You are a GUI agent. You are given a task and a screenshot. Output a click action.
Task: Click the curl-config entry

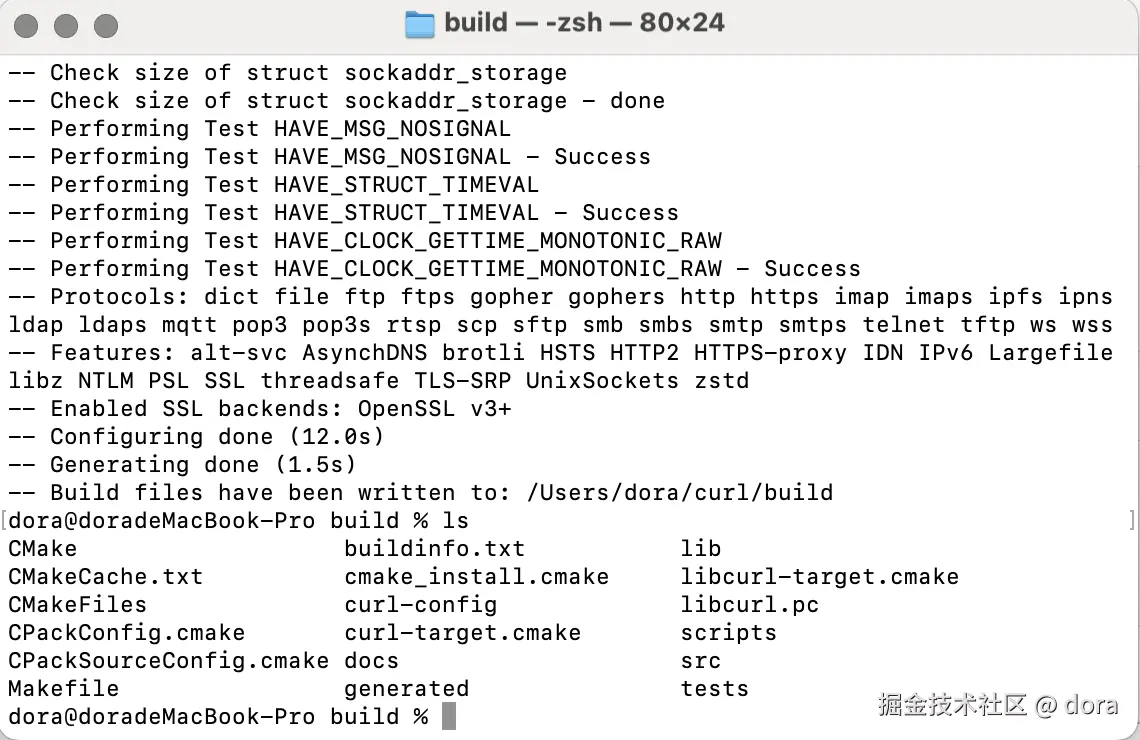[x=420, y=605]
